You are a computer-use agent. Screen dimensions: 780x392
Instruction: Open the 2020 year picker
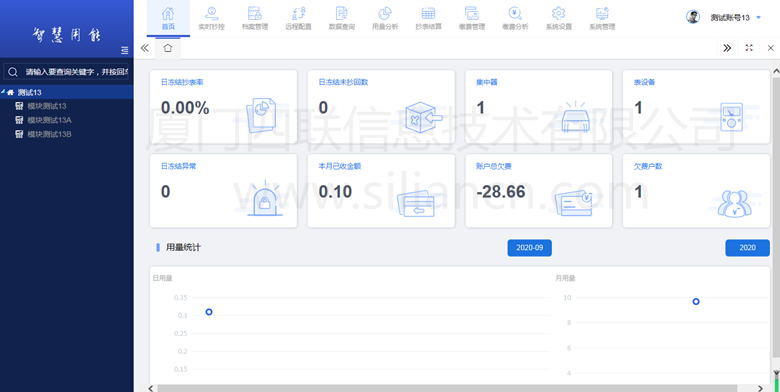pos(747,248)
